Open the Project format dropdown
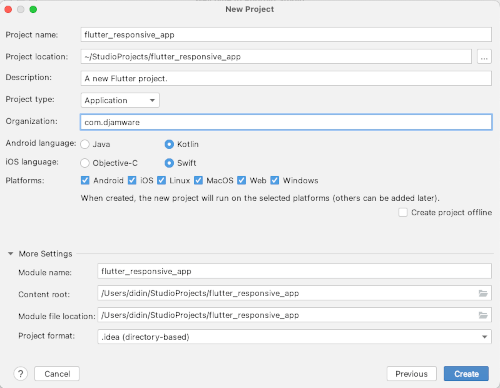This screenshot has height=388, width=500. click(x=294, y=337)
